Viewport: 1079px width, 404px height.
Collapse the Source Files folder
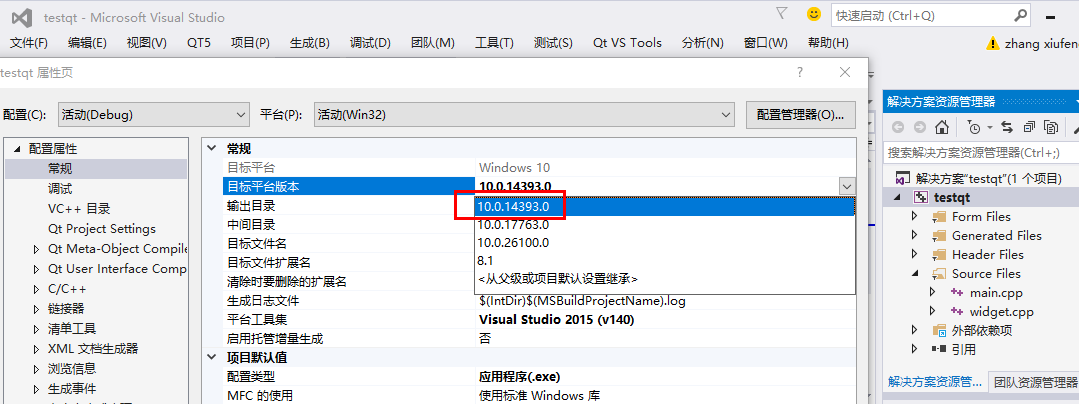(915, 274)
